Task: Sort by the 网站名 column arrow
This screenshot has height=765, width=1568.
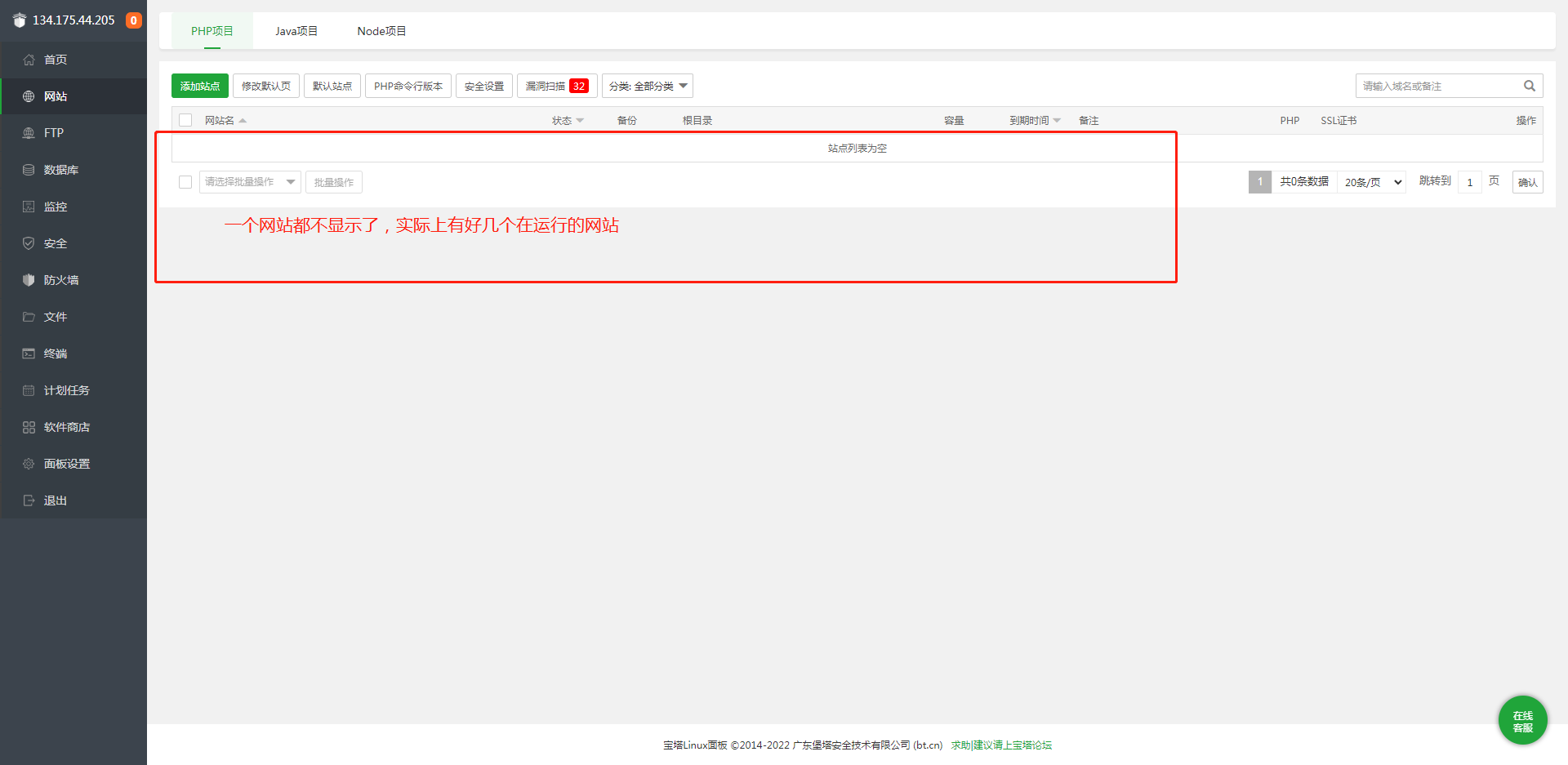Action: (243, 121)
